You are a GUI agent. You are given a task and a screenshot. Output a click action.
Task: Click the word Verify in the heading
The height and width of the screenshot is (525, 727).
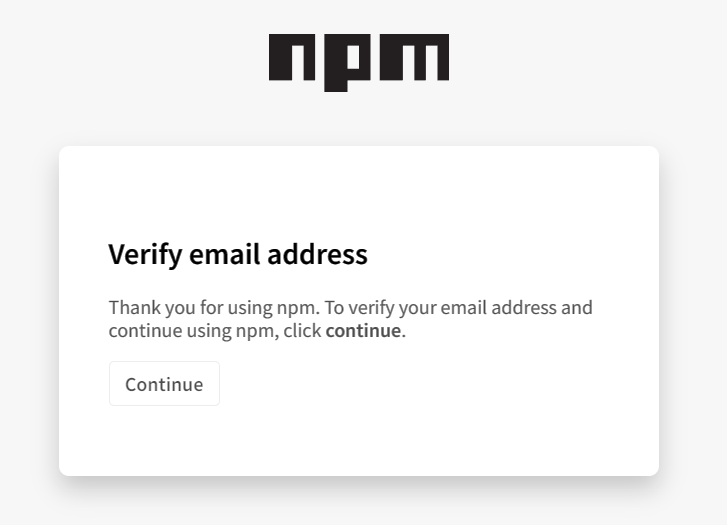[146, 255]
